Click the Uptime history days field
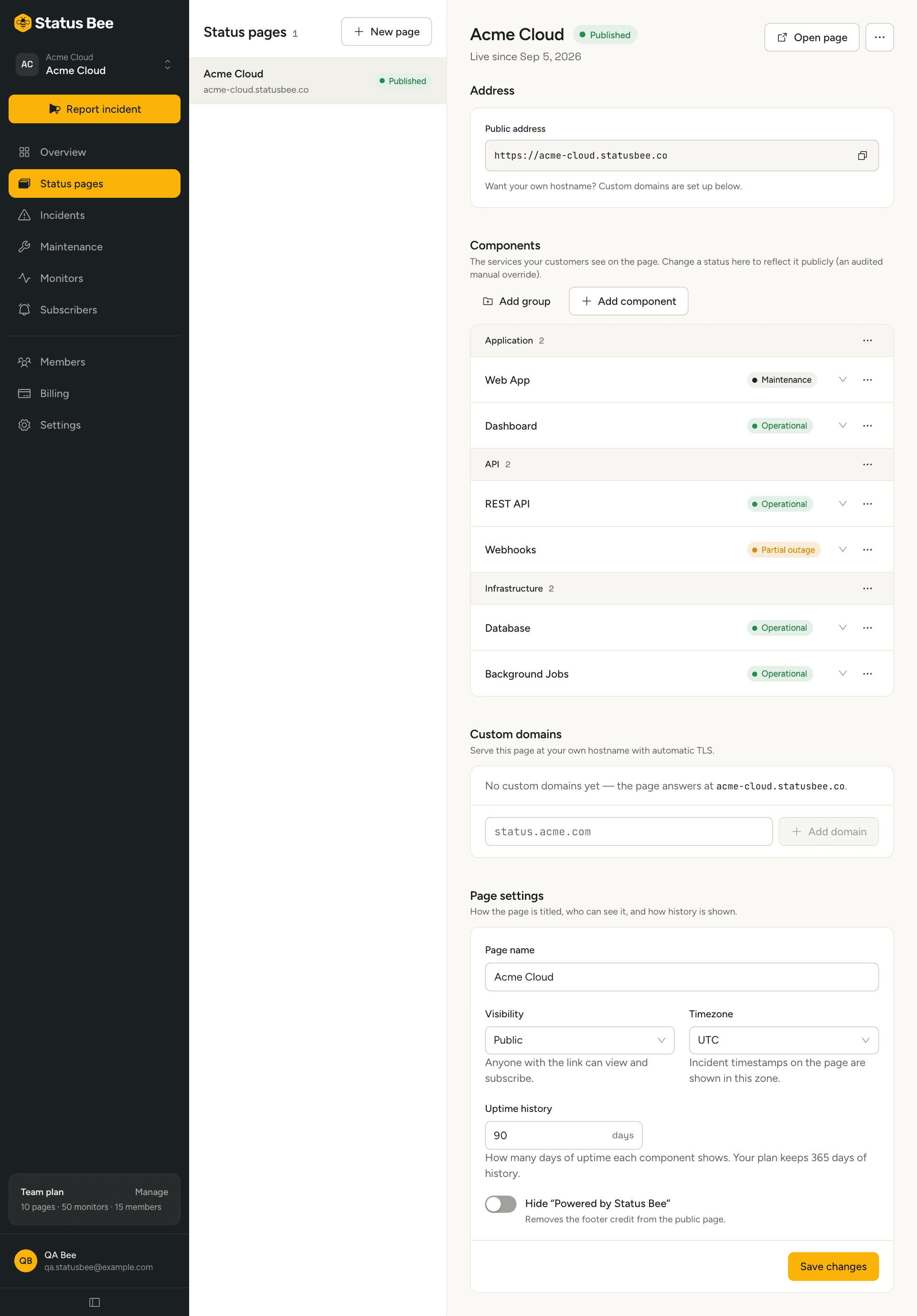Image resolution: width=917 pixels, height=1316 pixels. coord(563,1135)
